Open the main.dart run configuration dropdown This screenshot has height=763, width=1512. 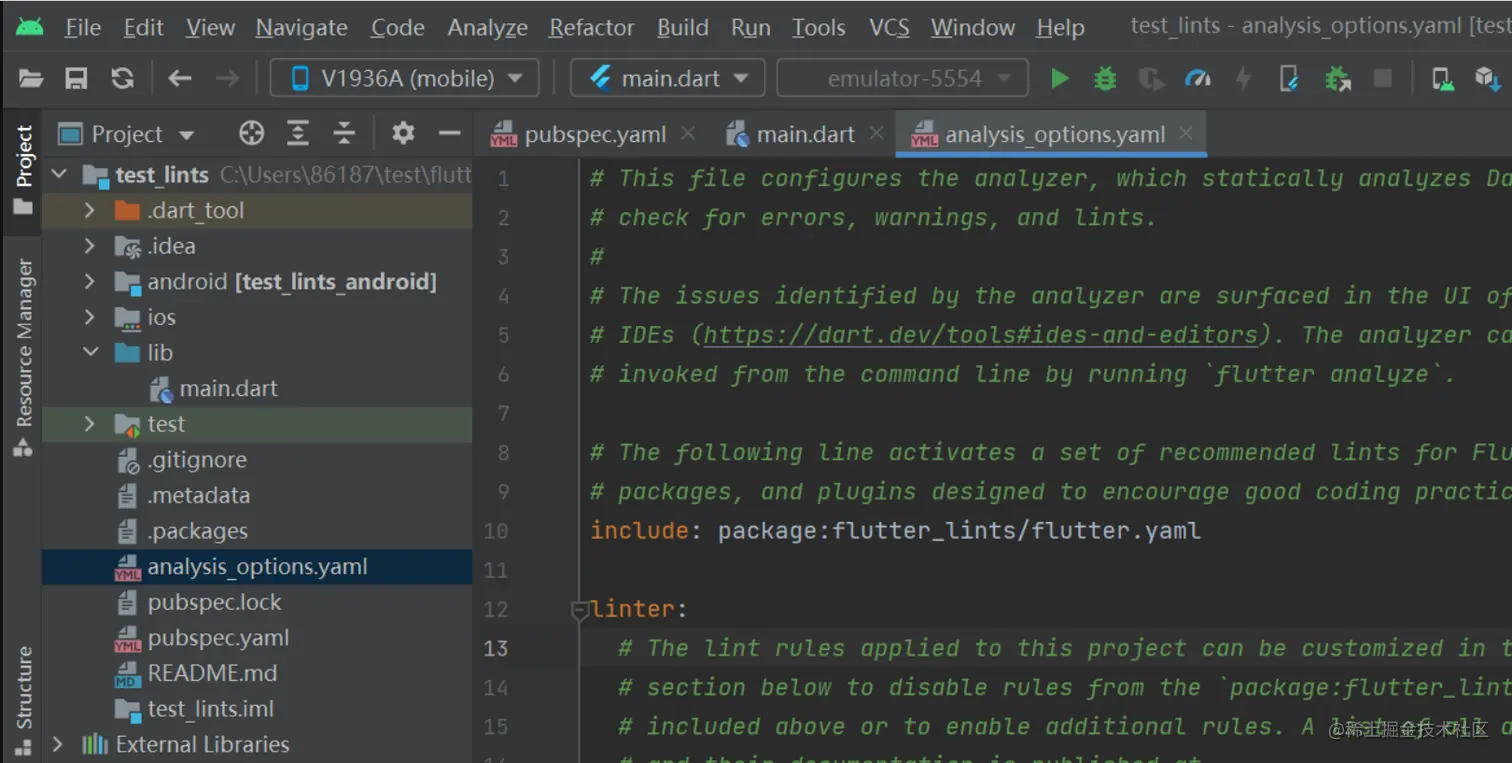click(x=668, y=78)
